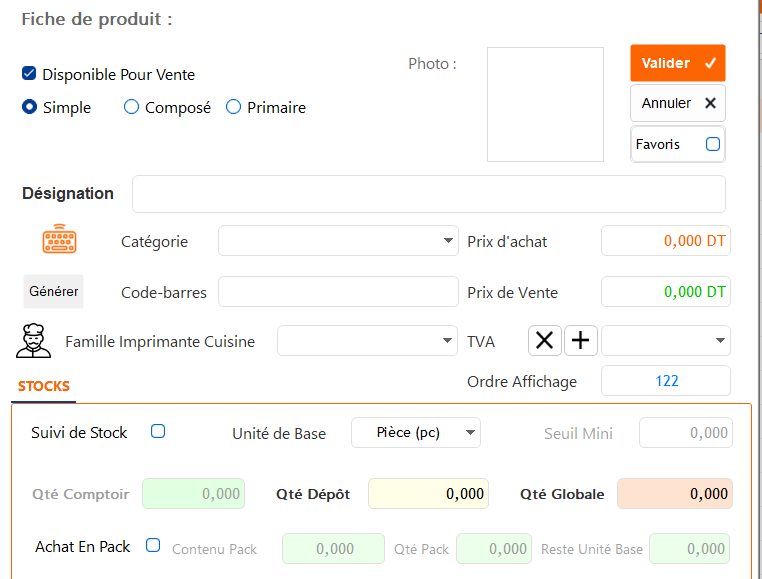Click the X icon next to TVA
Viewport: 762px width, 579px height.
pos(544,340)
